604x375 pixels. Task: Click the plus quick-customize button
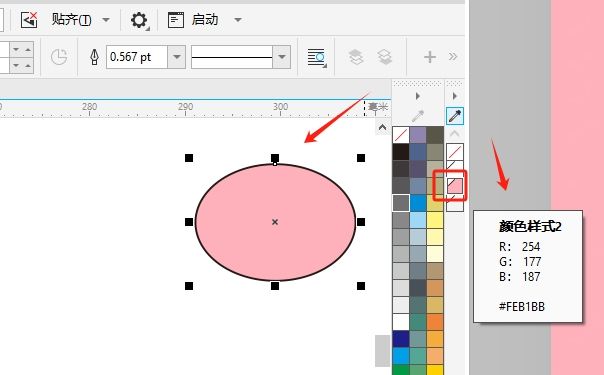(x=430, y=57)
